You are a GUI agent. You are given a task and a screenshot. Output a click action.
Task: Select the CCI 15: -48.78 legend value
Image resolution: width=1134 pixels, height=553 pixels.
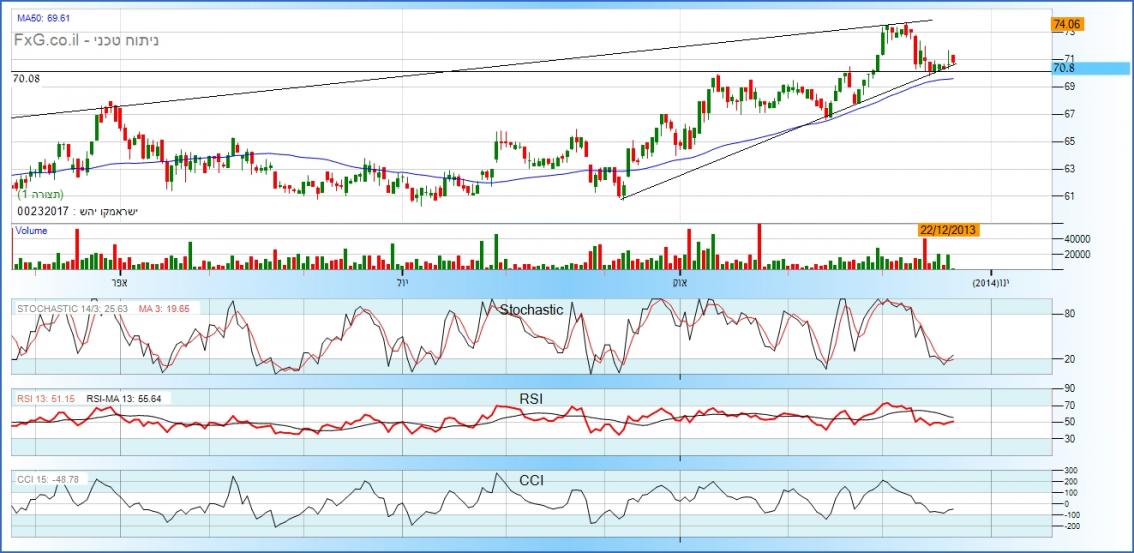click(47, 480)
